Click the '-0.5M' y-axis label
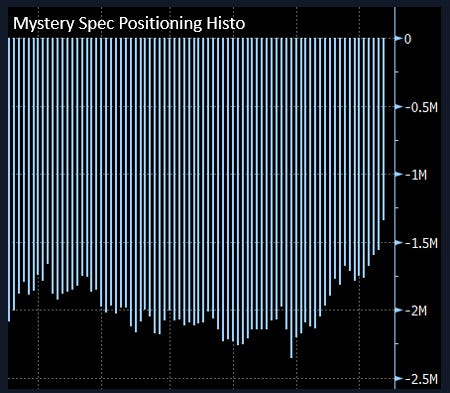This screenshot has height=393, width=450. (421, 107)
